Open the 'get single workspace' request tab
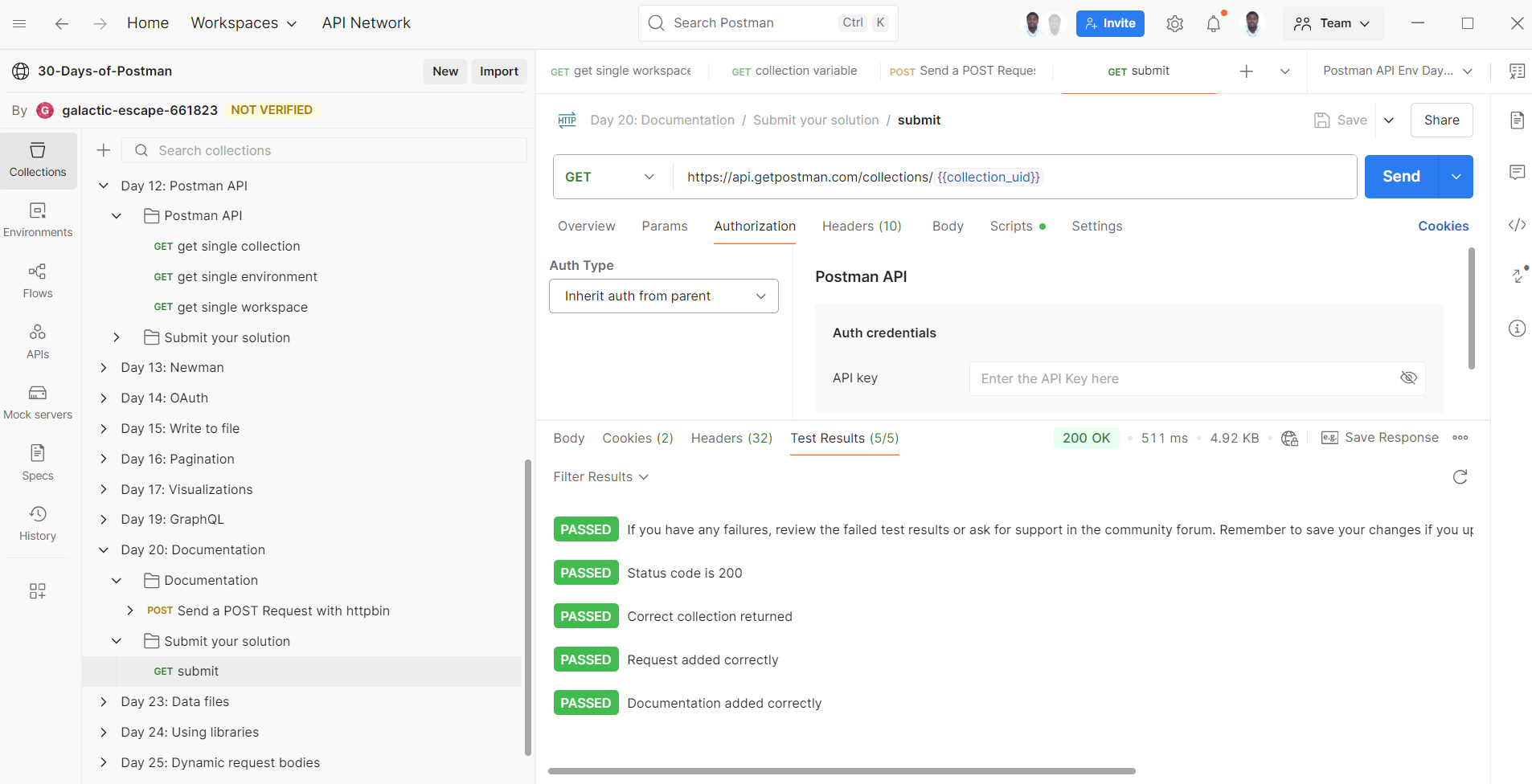 coord(621,71)
